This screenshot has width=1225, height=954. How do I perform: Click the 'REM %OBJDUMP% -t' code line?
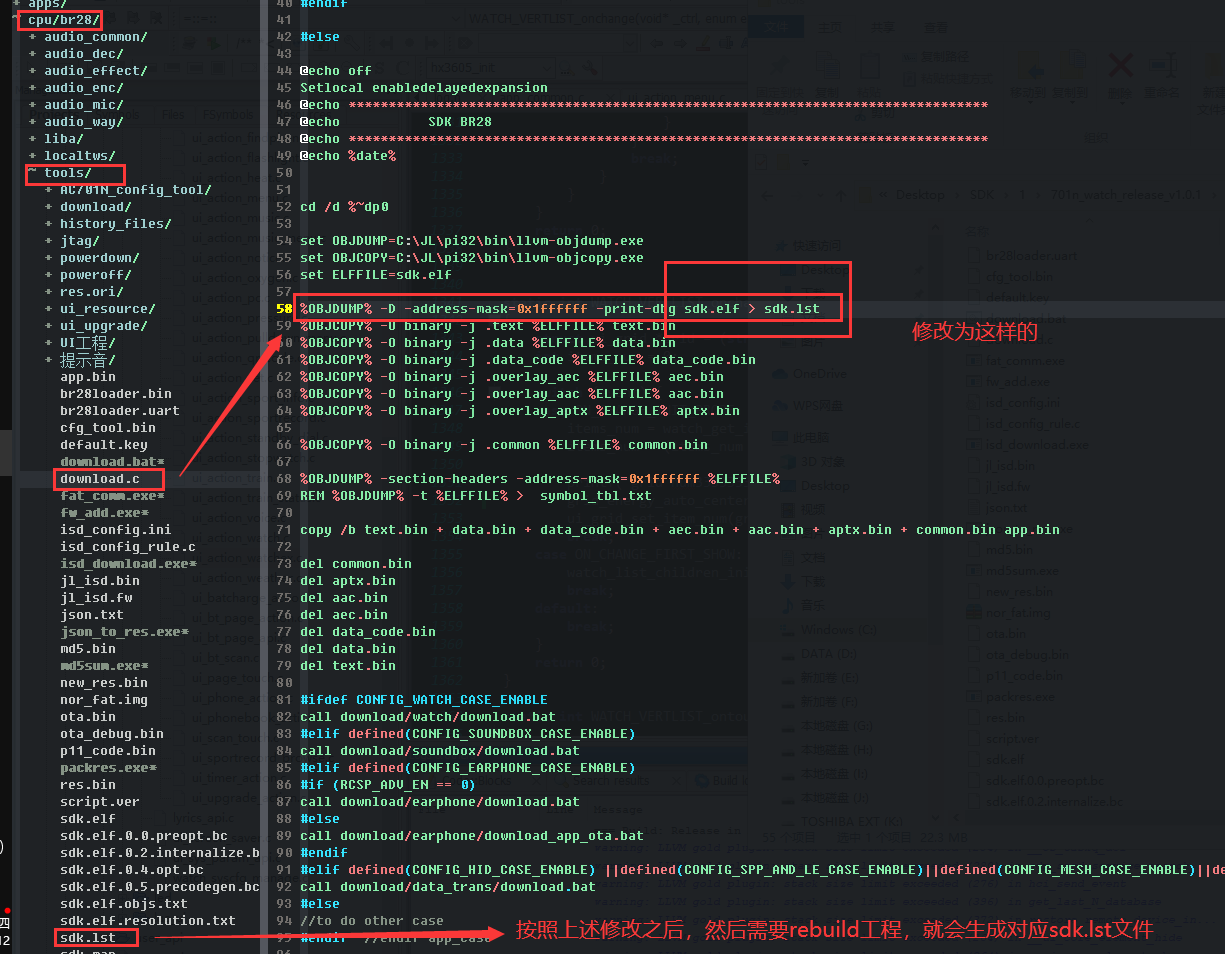pos(476,496)
